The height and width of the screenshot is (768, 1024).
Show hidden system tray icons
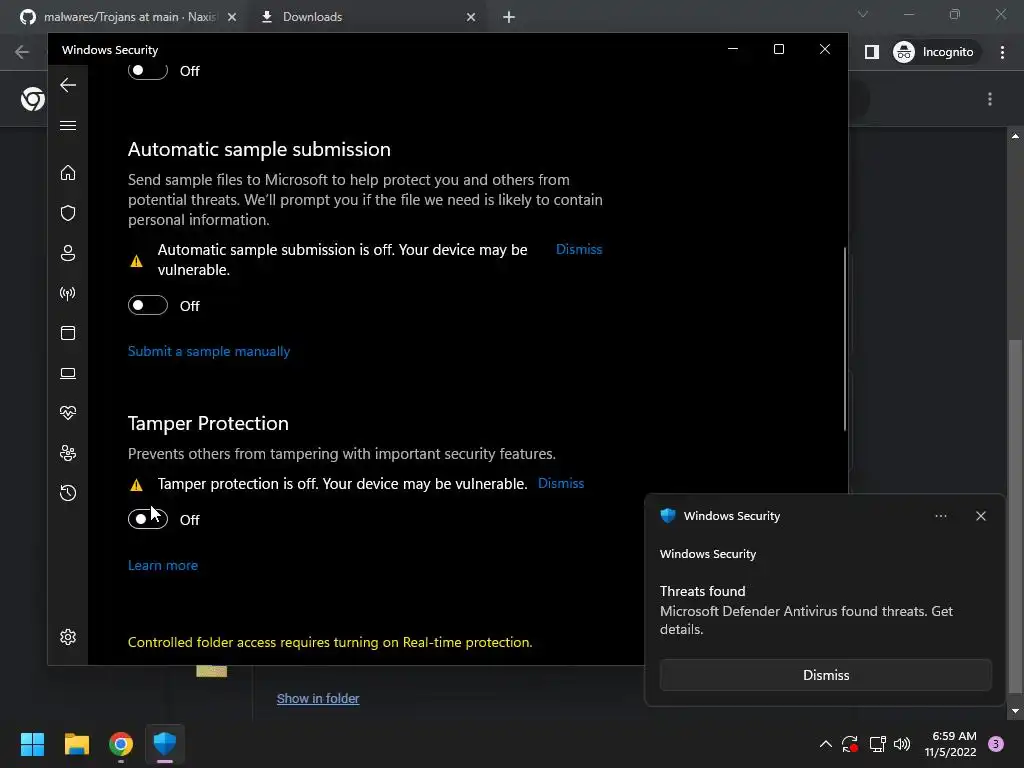(x=825, y=744)
